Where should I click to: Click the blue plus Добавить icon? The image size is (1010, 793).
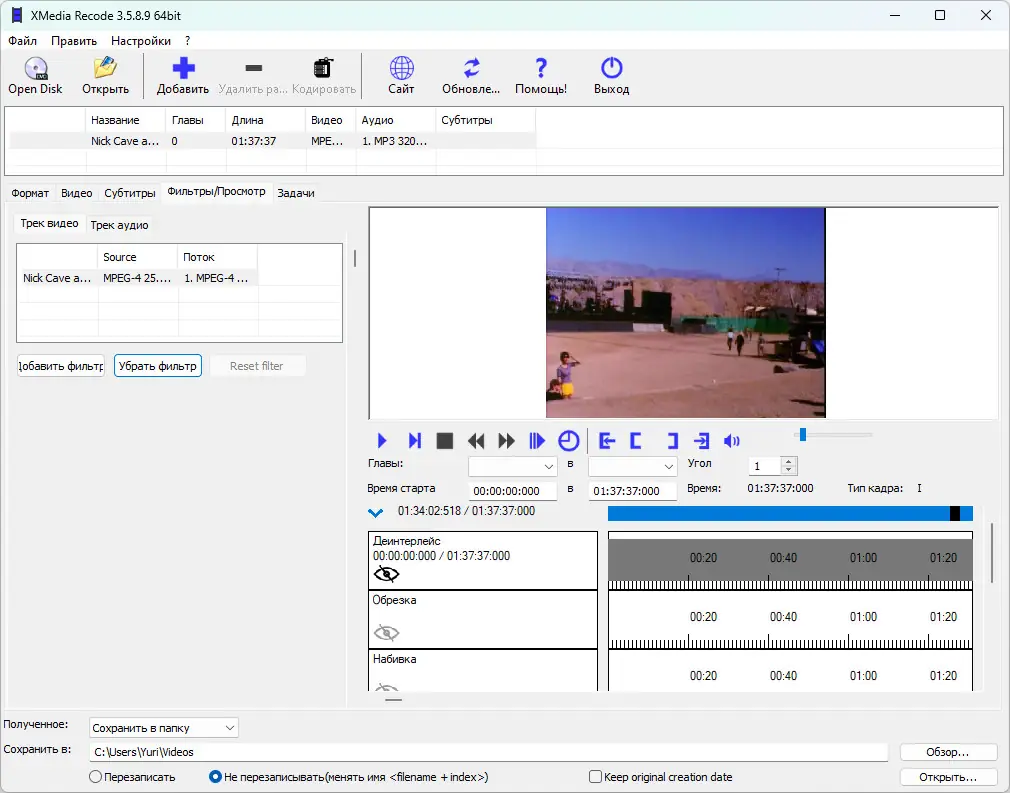click(183, 69)
